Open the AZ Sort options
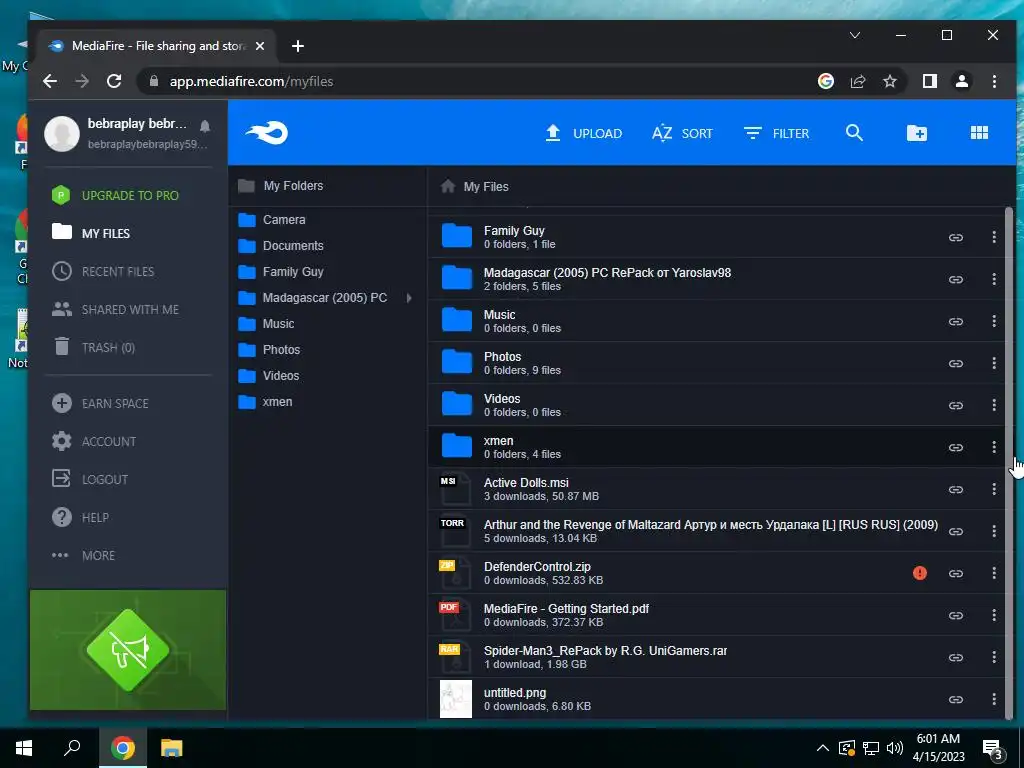The width and height of the screenshot is (1024, 768). pos(682,133)
